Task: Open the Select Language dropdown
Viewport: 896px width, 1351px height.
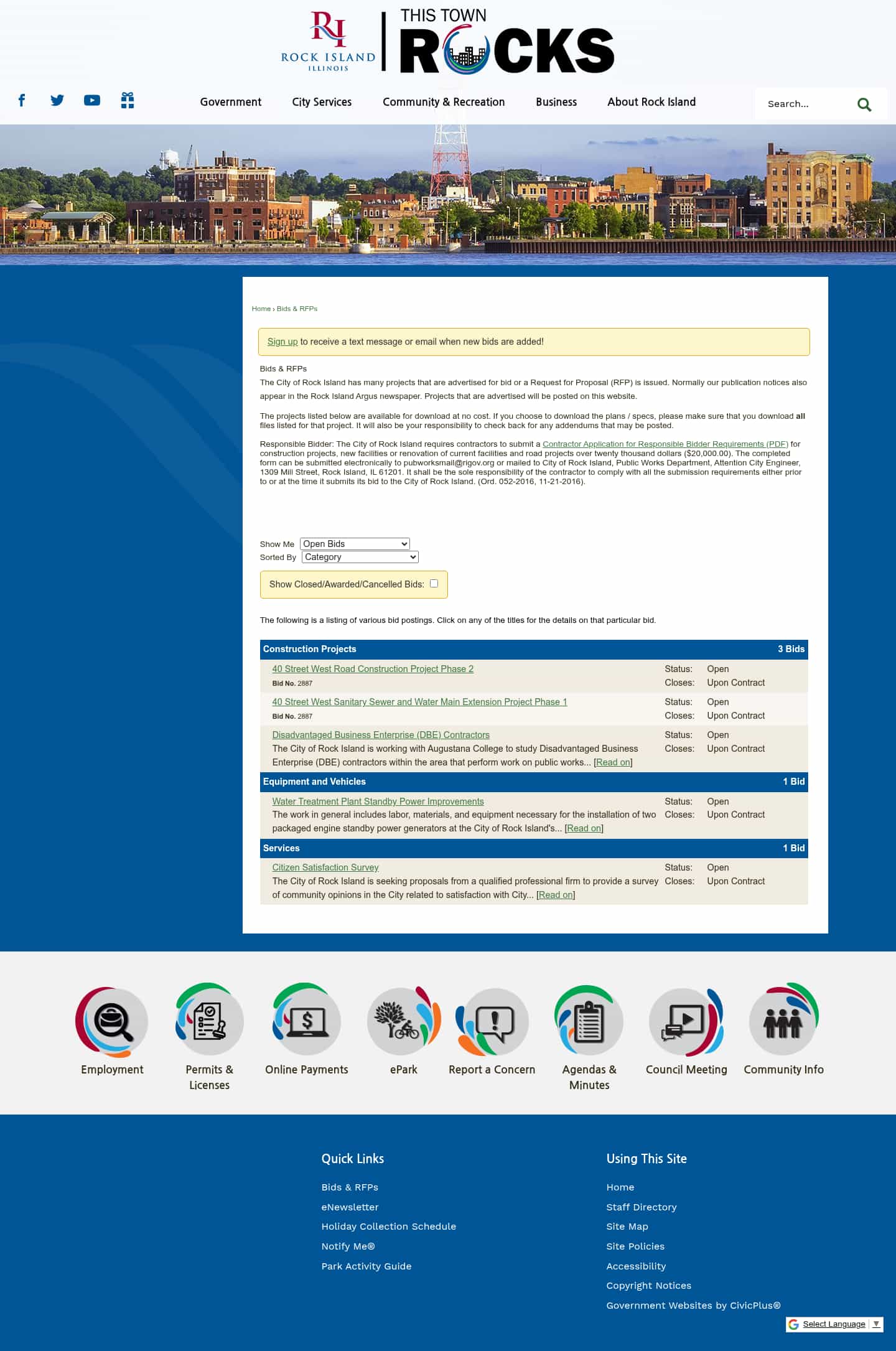Action: tap(841, 1324)
